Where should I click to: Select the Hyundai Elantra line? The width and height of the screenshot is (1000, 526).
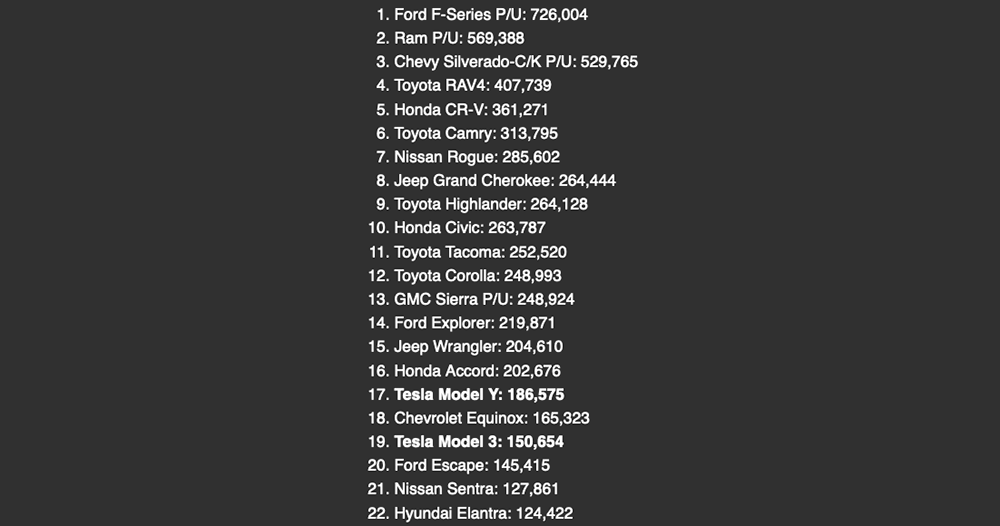coord(483,513)
